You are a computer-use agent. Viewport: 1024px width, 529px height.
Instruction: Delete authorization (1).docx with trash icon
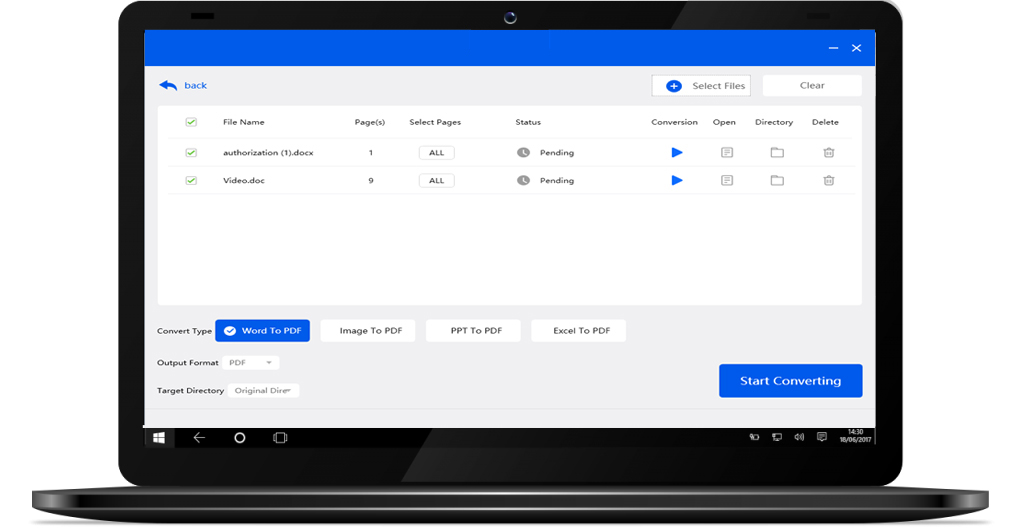828,153
